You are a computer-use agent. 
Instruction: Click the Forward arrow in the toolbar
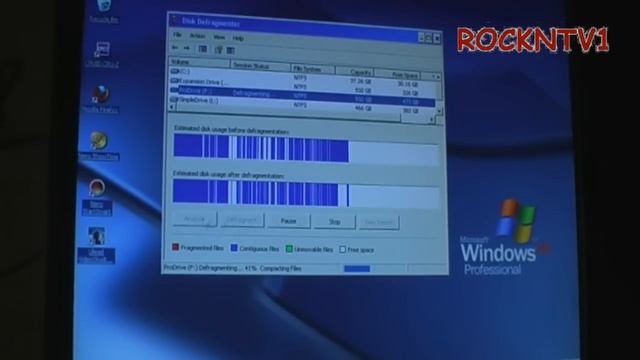[187, 48]
